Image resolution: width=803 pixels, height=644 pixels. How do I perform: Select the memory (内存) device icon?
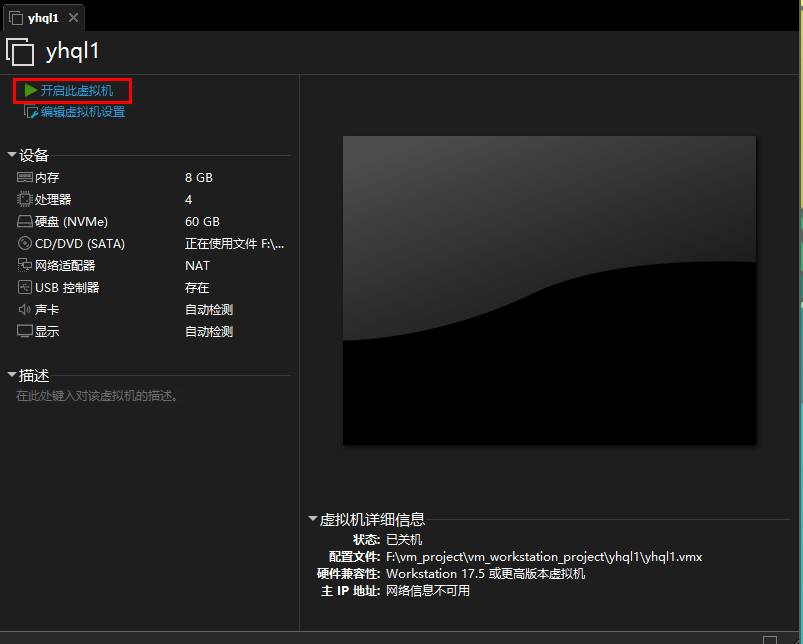coord(25,177)
